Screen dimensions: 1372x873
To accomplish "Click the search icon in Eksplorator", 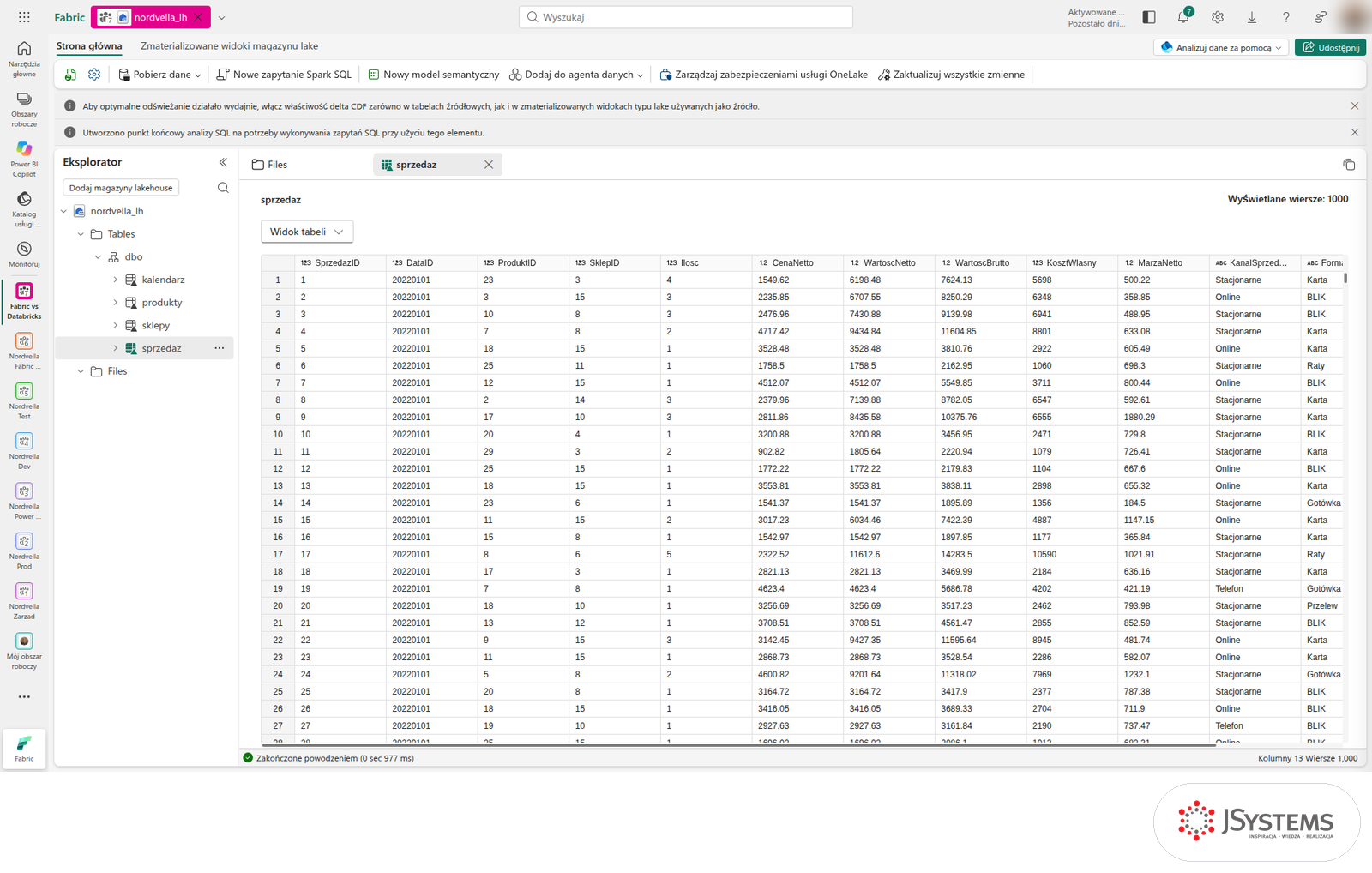I will click(x=223, y=188).
